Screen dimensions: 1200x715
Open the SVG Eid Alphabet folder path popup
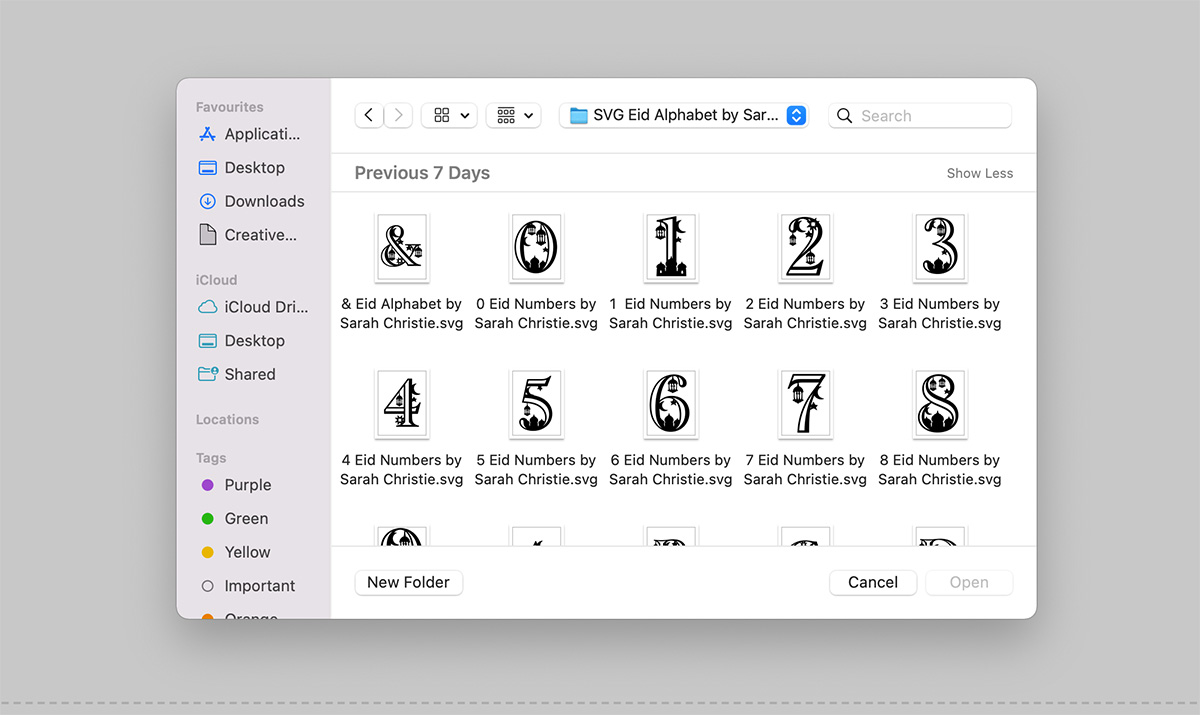pyautogui.click(x=683, y=115)
